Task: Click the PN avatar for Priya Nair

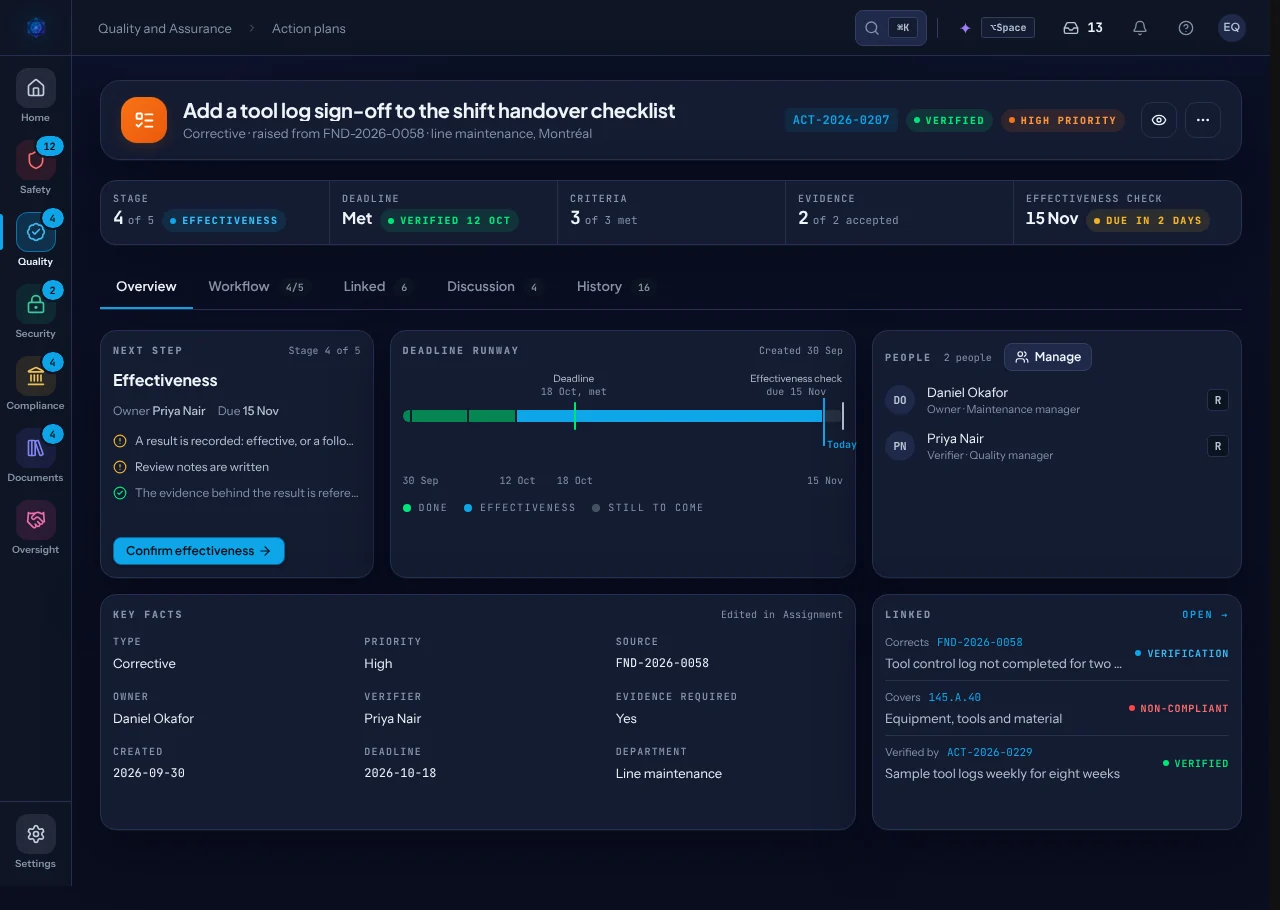Action: pyautogui.click(x=900, y=446)
